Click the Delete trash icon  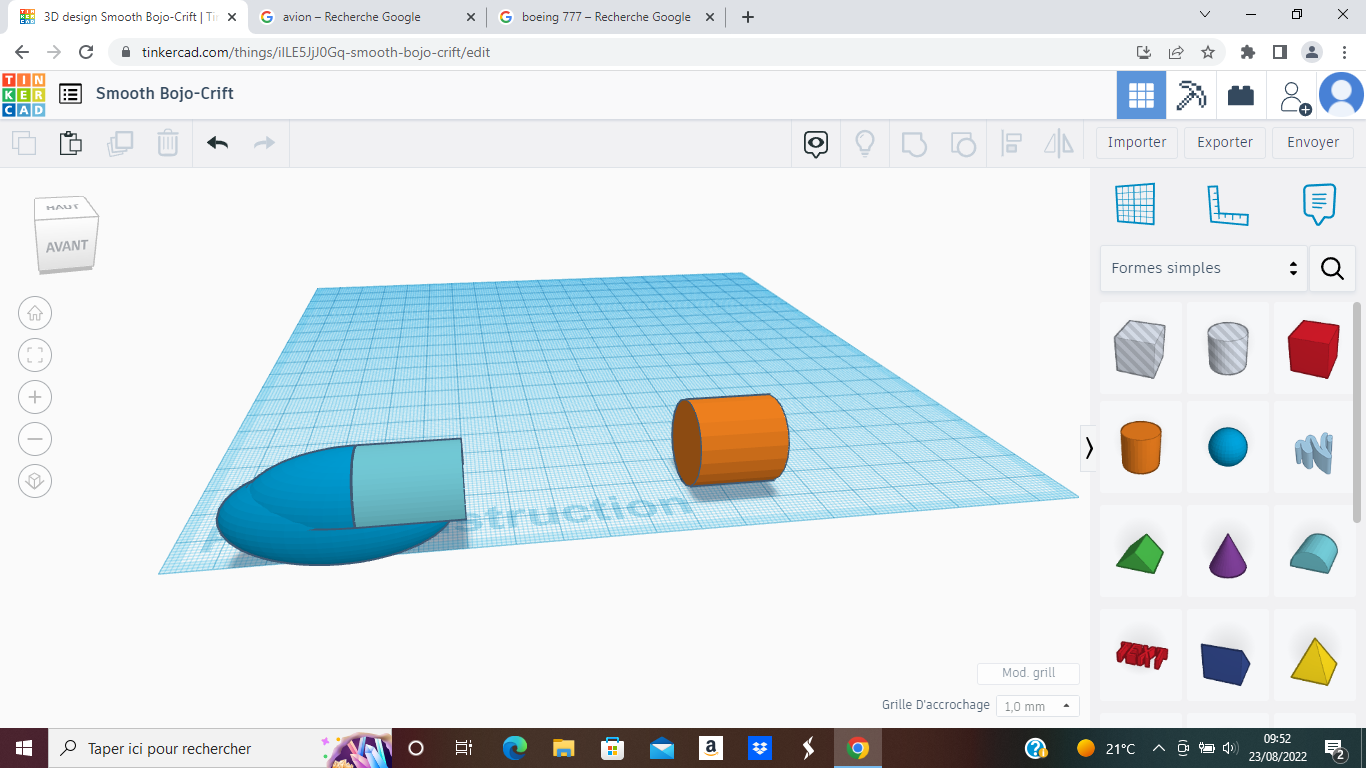click(x=168, y=143)
